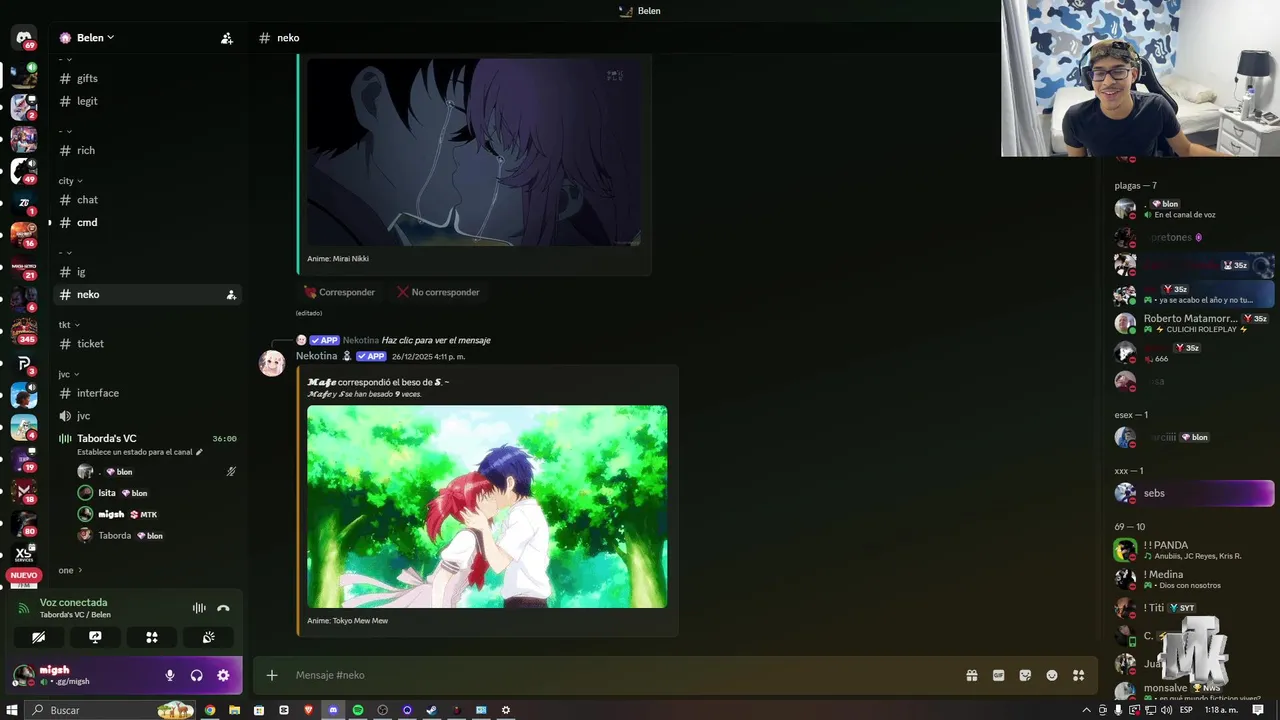Click the Corresponder button
Viewport: 1280px width, 720px height.
tap(339, 292)
